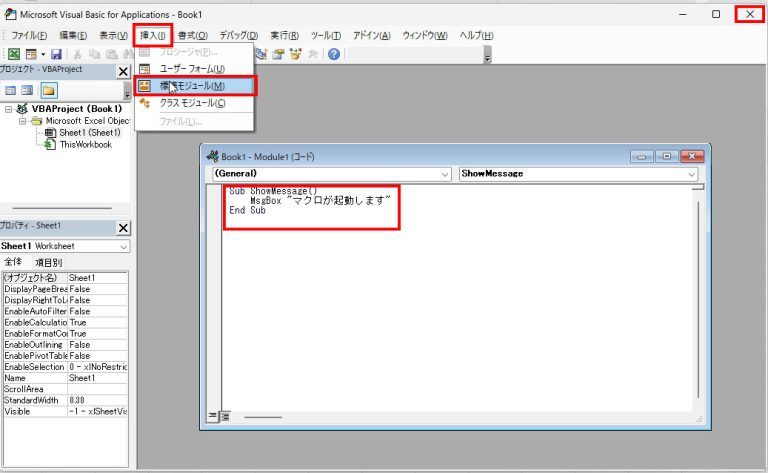Select ThisWorkbook in the project tree
Viewport: 768px width, 473px height.
pos(85,144)
